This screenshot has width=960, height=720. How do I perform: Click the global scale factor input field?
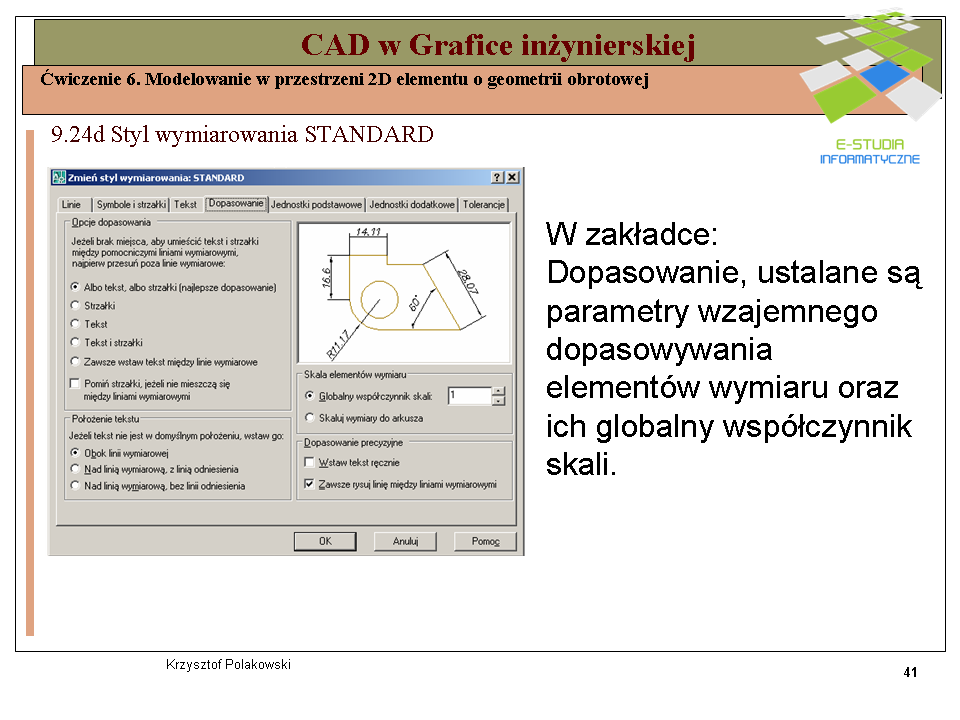click(x=468, y=396)
